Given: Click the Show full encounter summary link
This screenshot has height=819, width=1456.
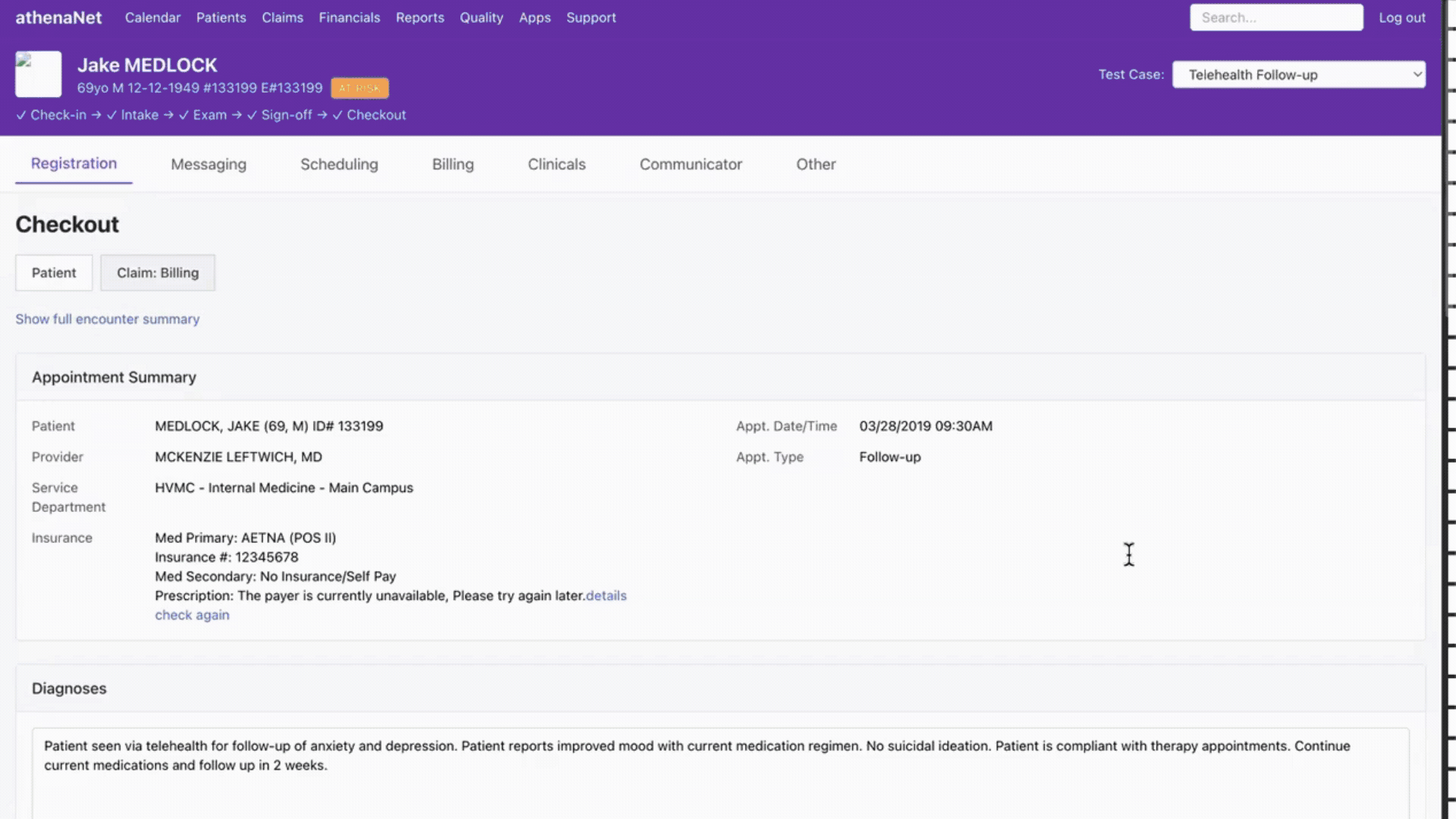Looking at the screenshot, I should pos(107,318).
